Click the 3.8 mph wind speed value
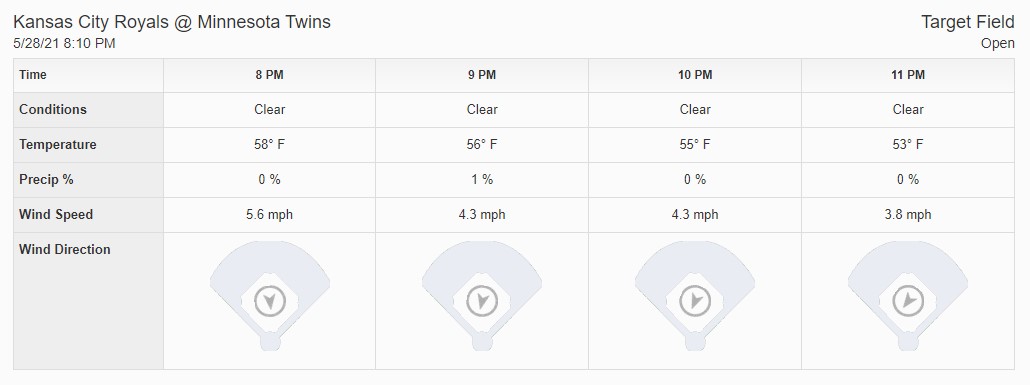The height and width of the screenshot is (385, 1030). 908,215
